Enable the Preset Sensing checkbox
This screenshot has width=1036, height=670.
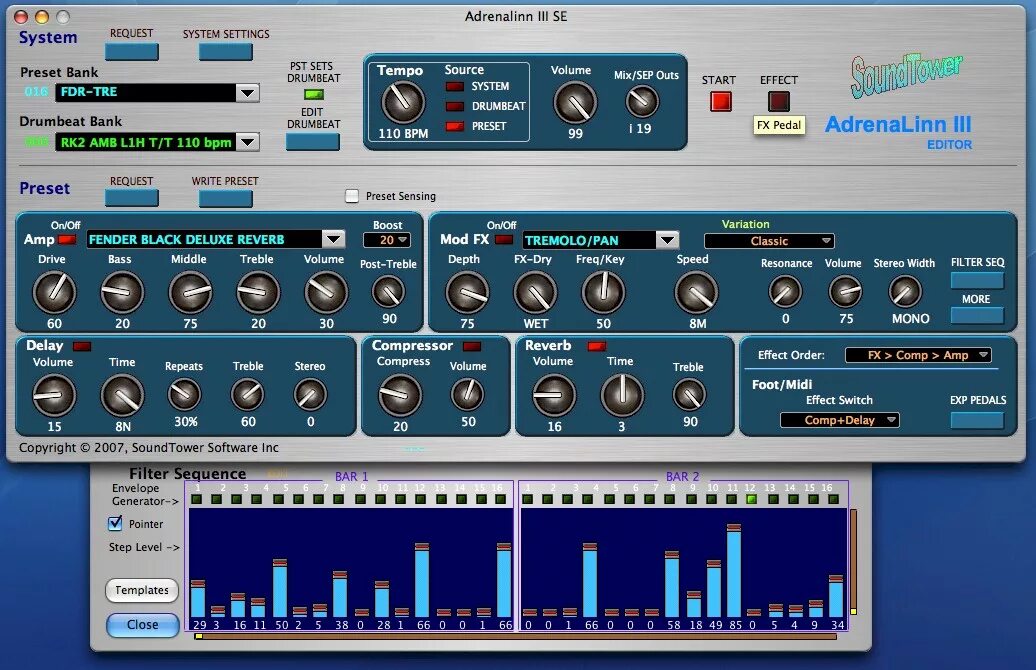coord(352,196)
